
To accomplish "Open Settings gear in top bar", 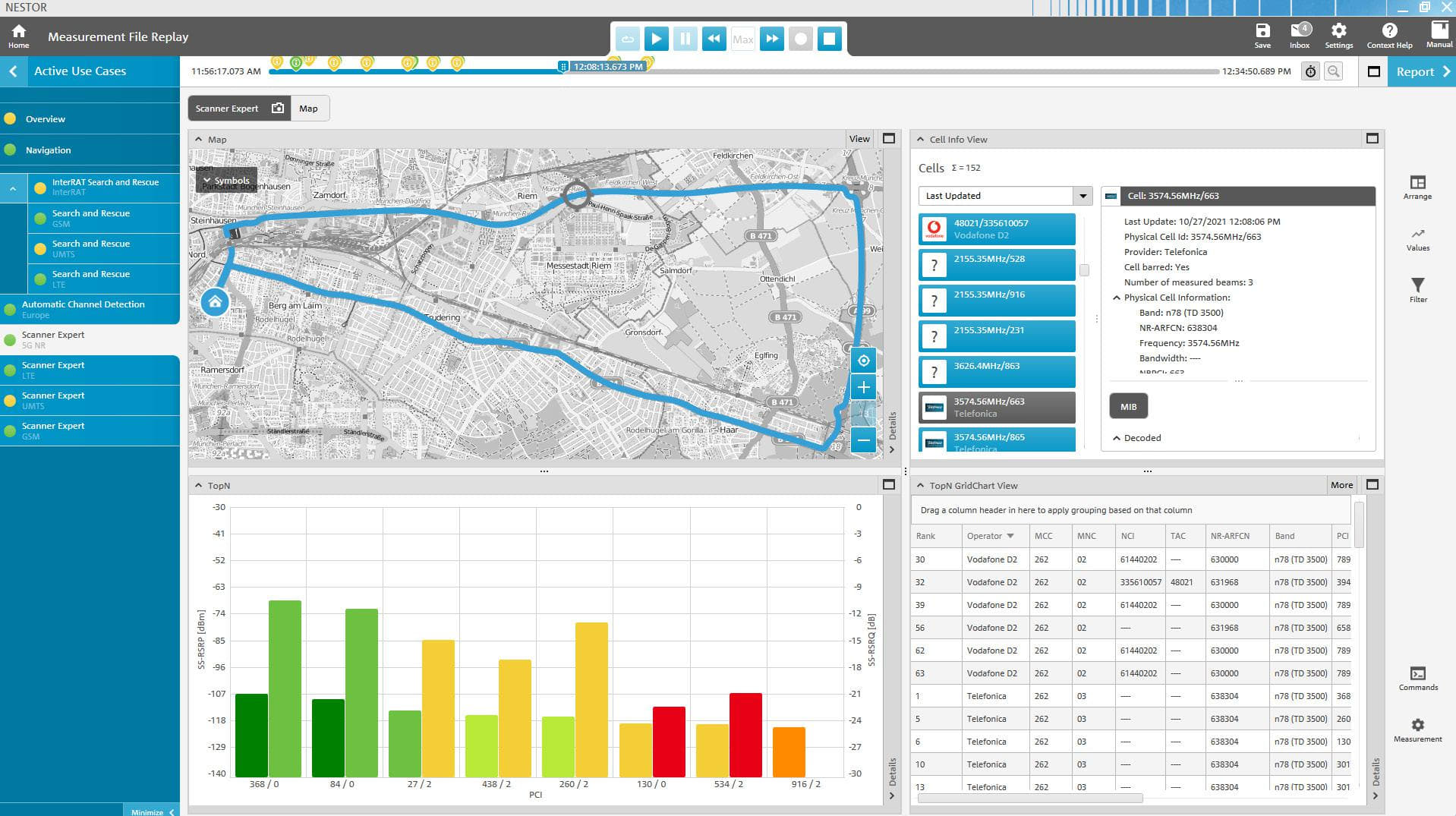I will [1338, 35].
